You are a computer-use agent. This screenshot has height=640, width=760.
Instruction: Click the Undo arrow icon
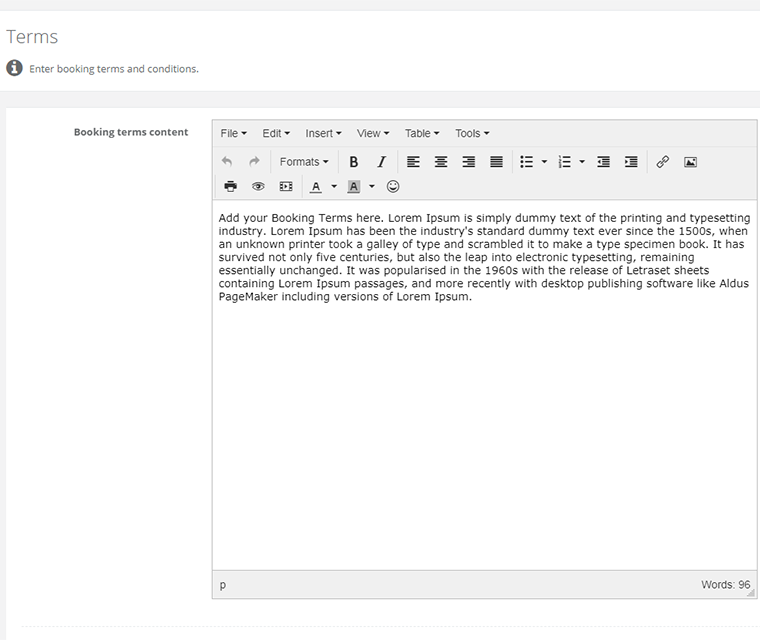click(x=227, y=161)
